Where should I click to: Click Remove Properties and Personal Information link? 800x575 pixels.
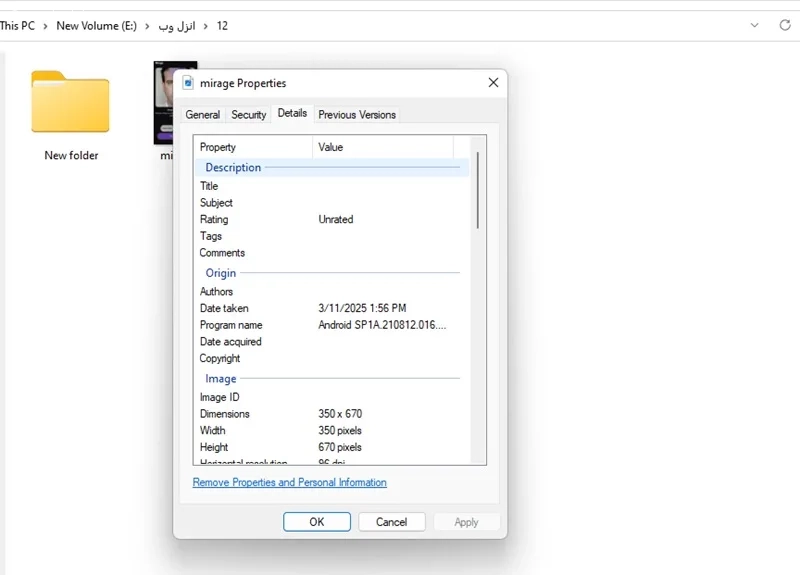coord(289,482)
